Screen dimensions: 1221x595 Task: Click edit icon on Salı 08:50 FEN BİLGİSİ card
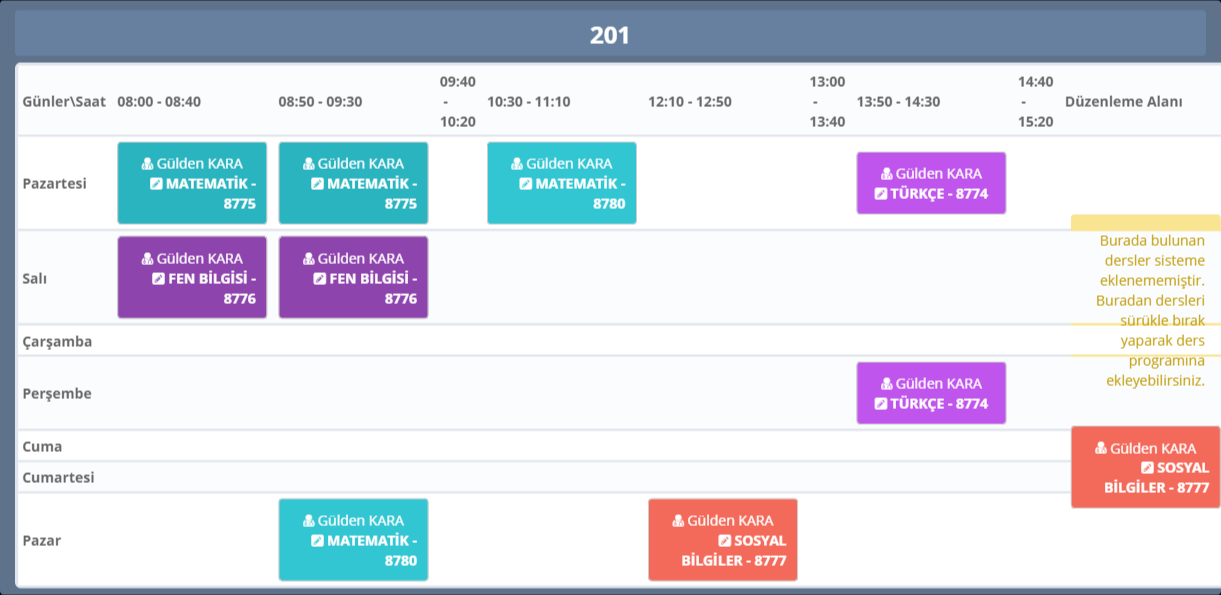[x=320, y=279]
